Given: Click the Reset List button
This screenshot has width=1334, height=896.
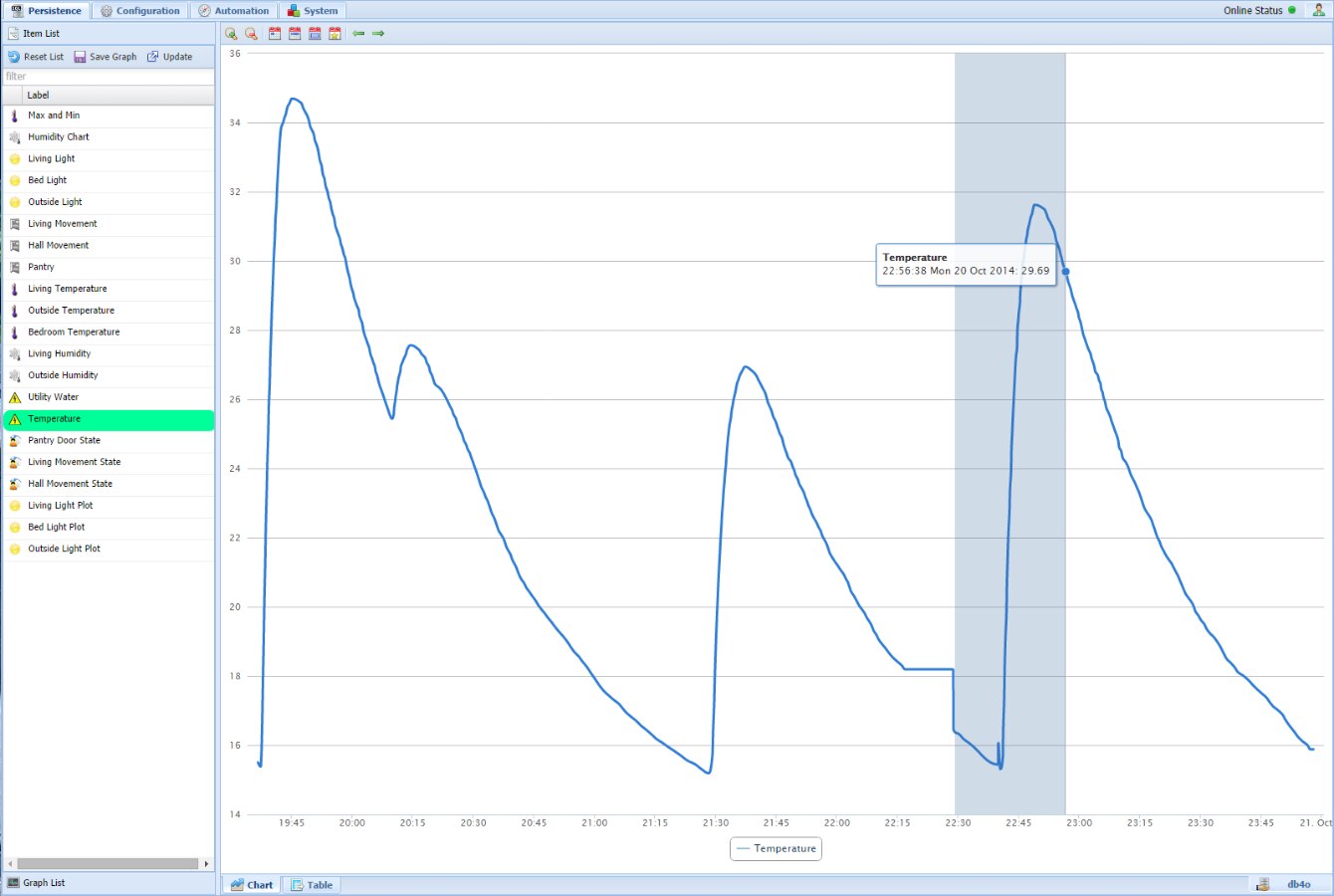Looking at the screenshot, I should 36,57.
